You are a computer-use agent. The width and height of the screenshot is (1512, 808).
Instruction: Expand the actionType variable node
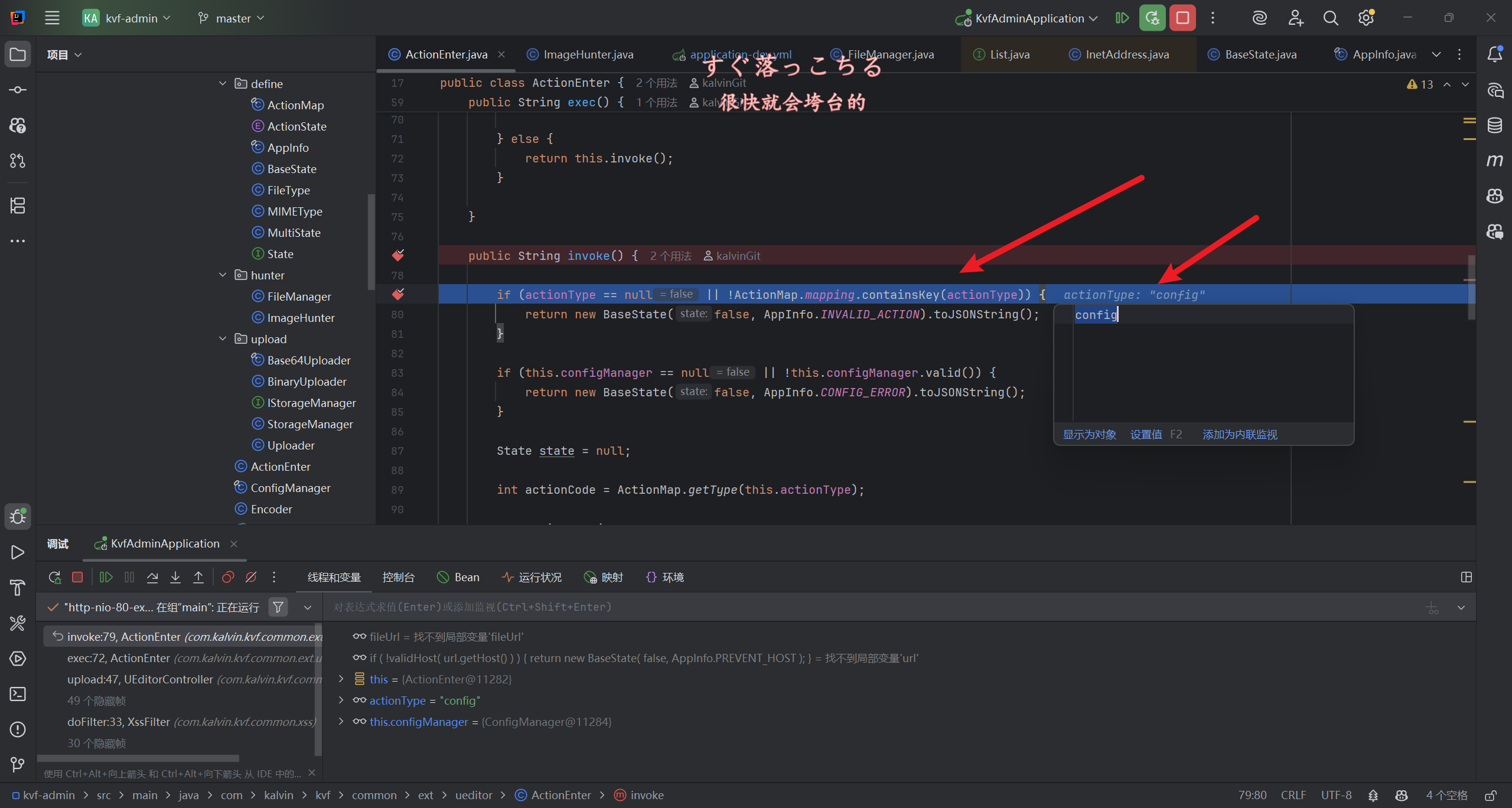click(341, 700)
